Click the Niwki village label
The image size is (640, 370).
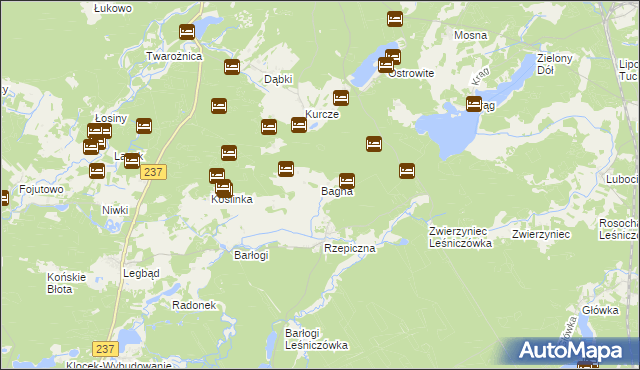(x=115, y=210)
